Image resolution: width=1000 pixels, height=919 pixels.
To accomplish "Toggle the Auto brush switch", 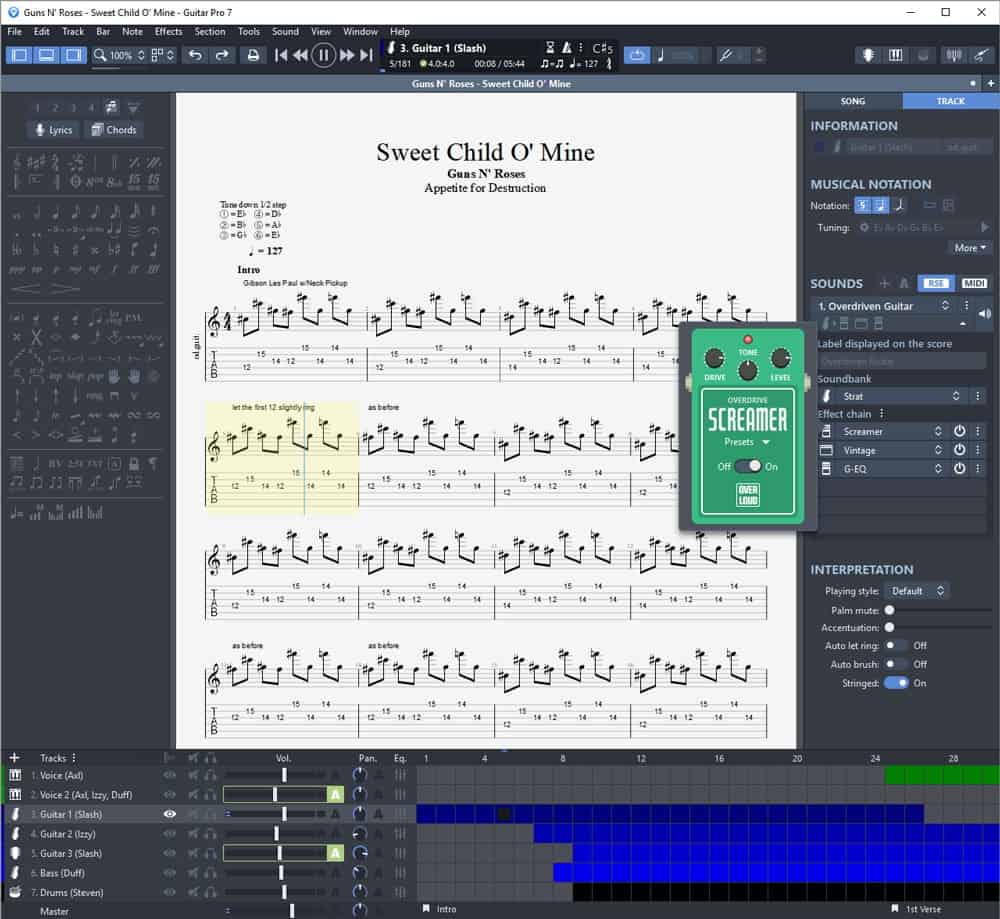I will 896,665.
